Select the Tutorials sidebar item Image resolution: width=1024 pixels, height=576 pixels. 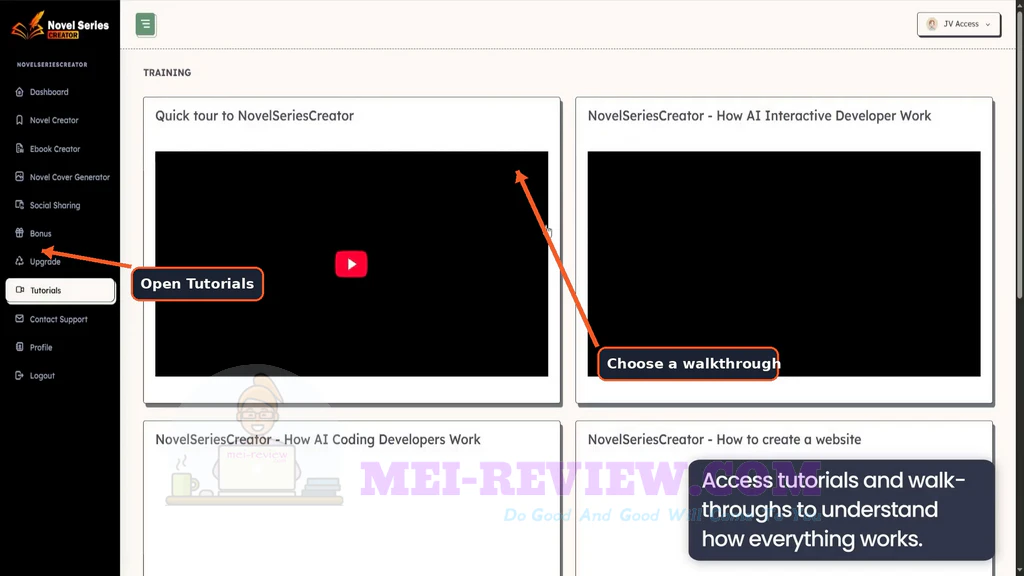tap(60, 291)
